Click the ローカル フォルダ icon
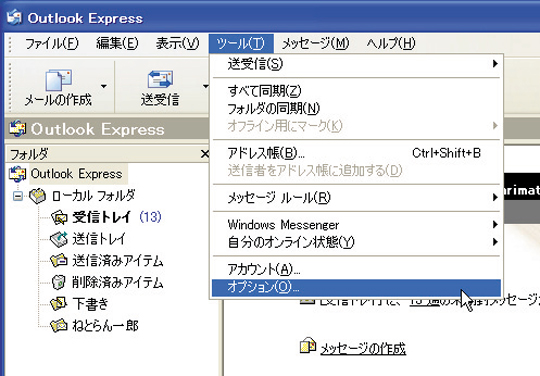540x376 pixels. tap(38, 196)
